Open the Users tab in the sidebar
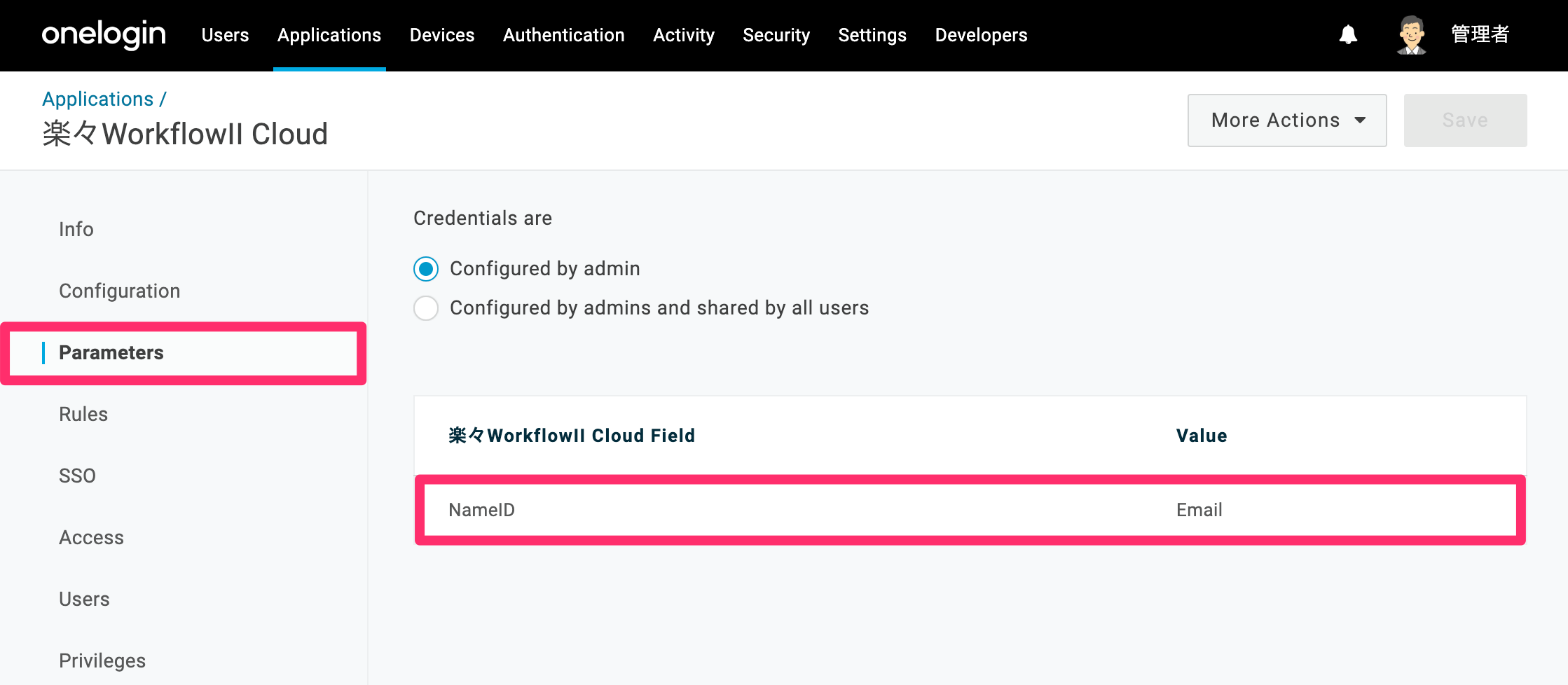1568x685 pixels. pos(84,600)
